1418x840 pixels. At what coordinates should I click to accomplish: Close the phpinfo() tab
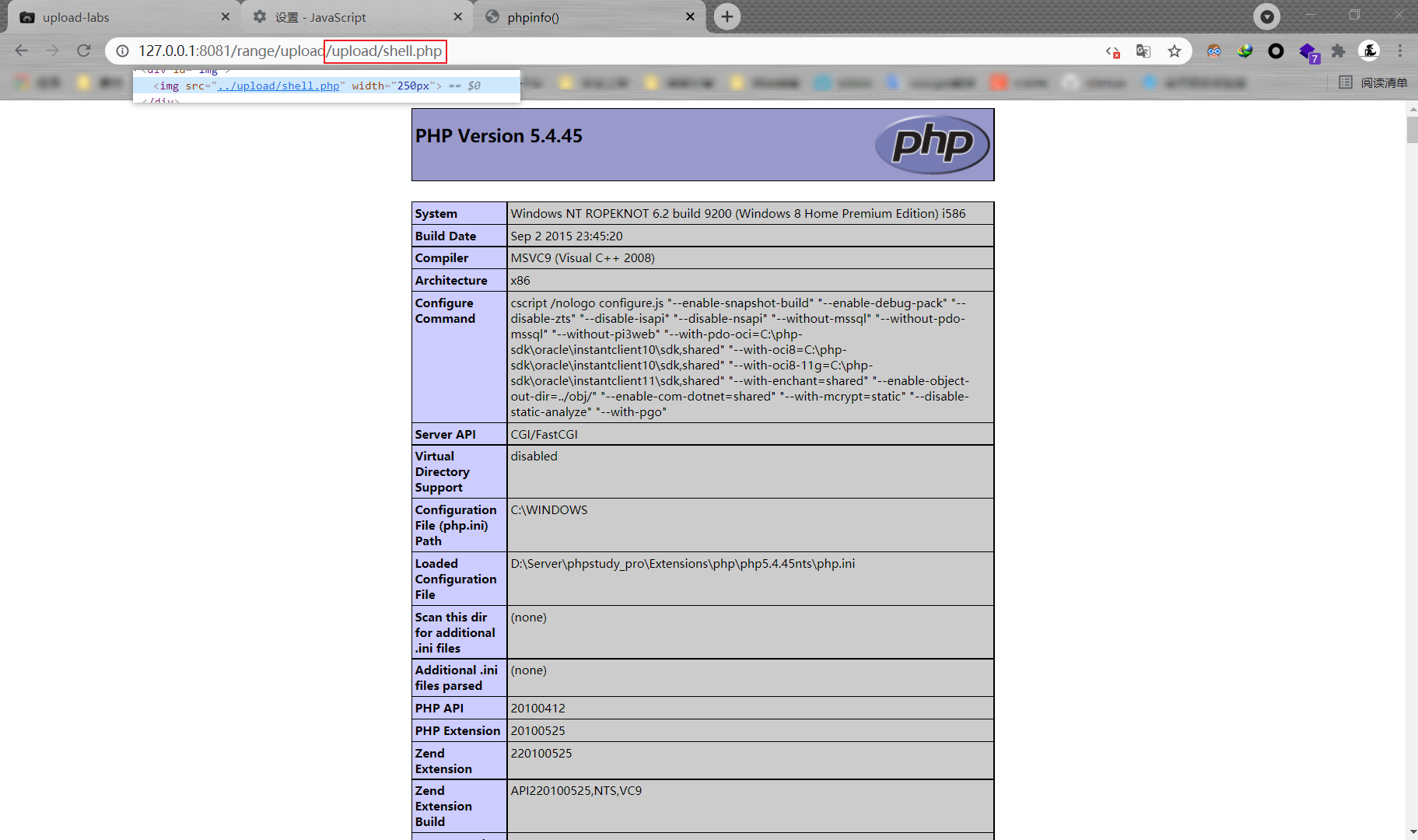coord(690,16)
